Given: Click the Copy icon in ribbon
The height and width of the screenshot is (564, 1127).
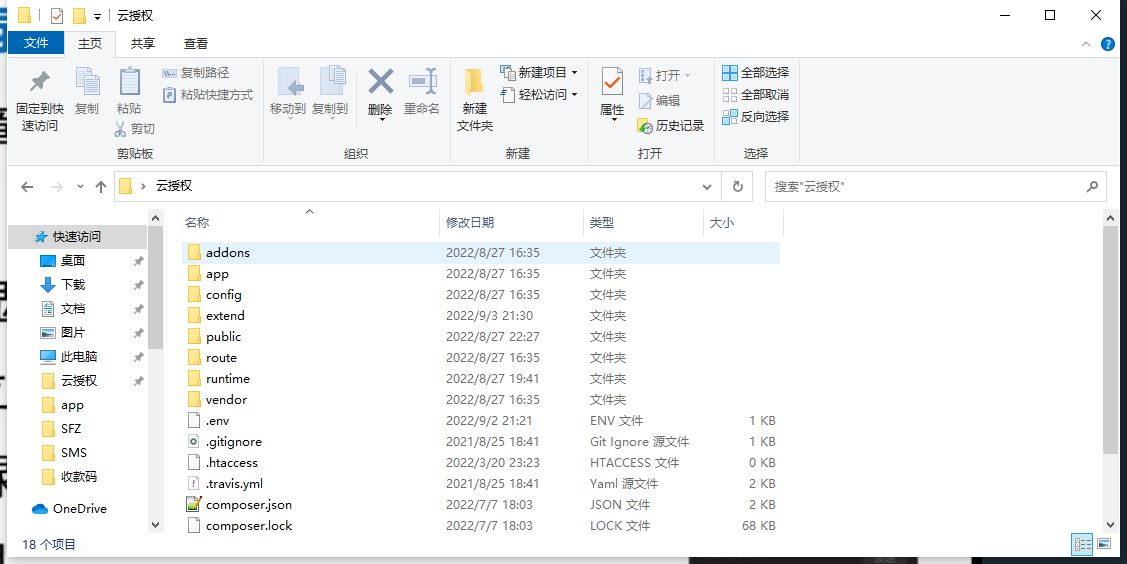Looking at the screenshot, I should [87, 83].
